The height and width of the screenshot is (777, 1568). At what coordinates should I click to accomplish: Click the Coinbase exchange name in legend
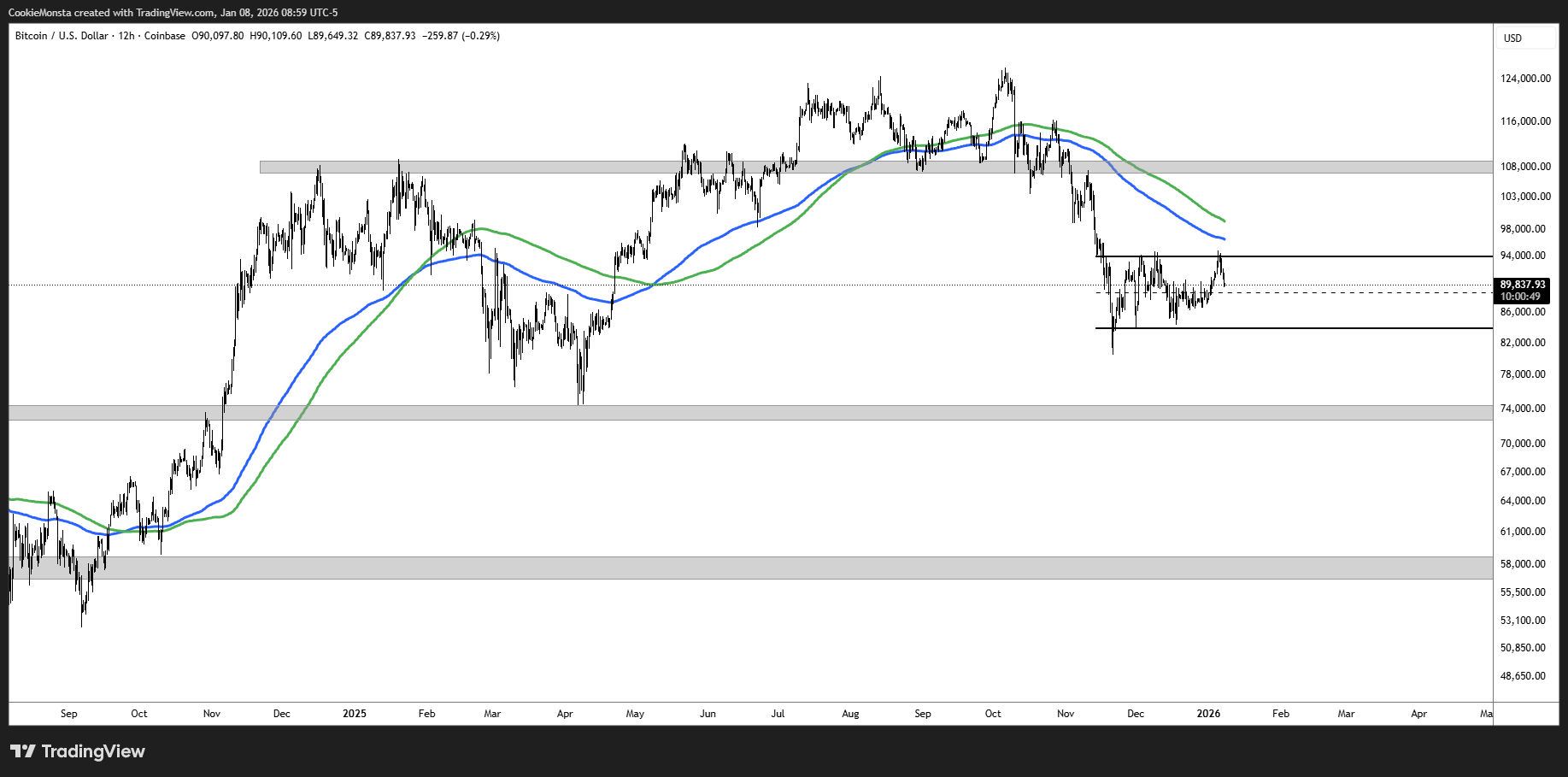coord(164,36)
